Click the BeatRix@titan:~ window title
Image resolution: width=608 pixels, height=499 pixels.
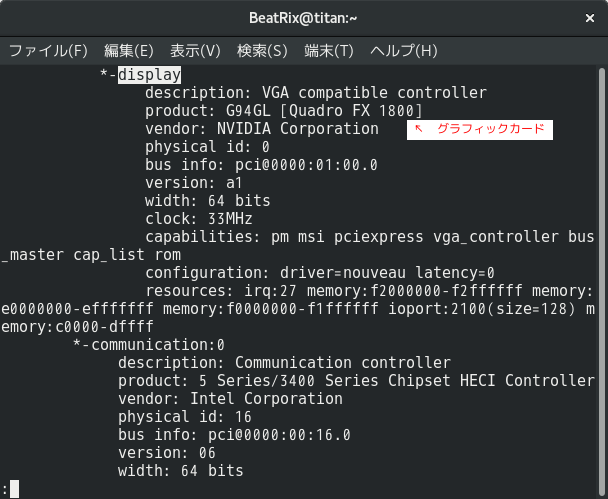click(x=303, y=18)
